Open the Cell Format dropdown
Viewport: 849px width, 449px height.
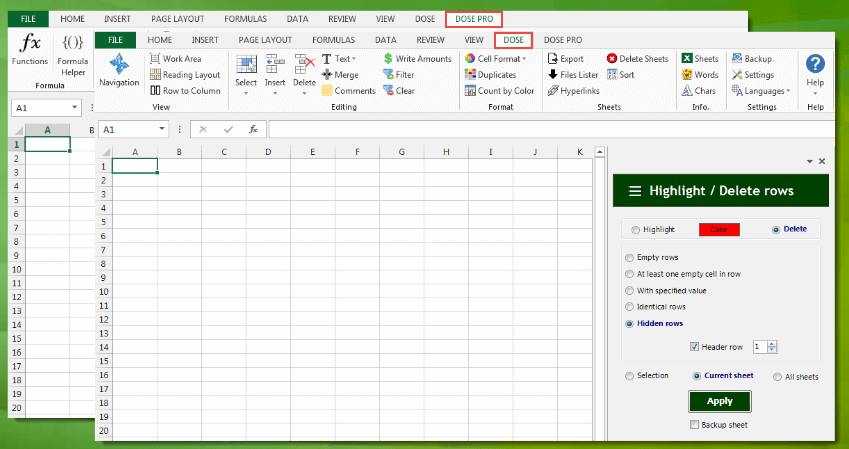point(495,58)
